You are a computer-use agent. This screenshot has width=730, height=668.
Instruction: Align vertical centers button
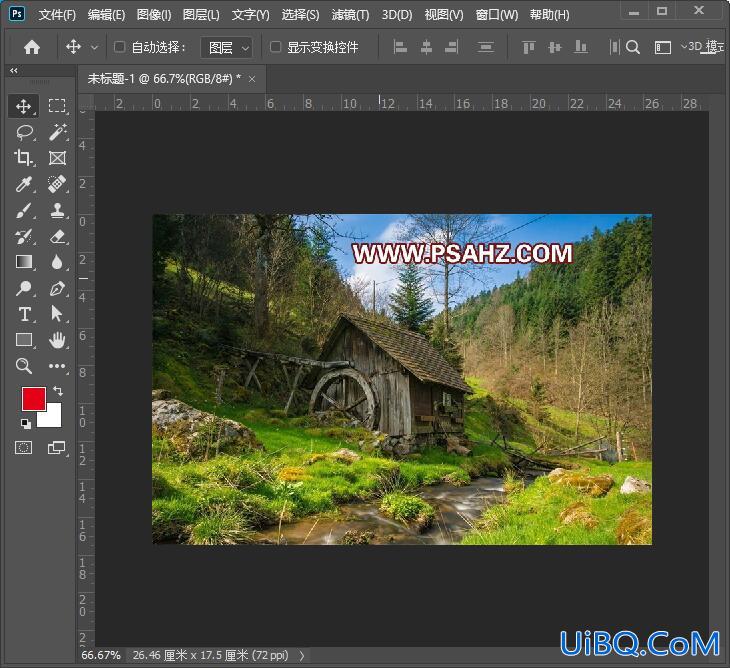coord(554,47)
